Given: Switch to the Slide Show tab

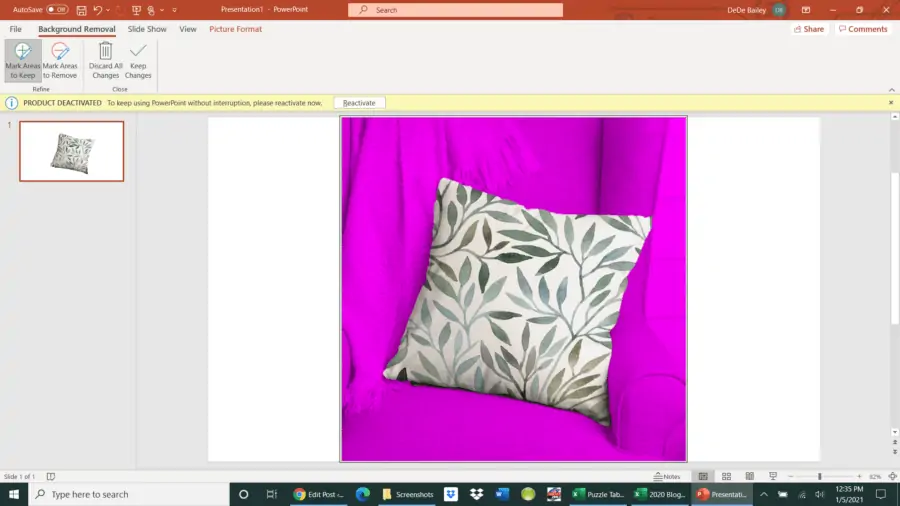Looking at the screenshot, I should pyautogui.click(x=147, y=29).
